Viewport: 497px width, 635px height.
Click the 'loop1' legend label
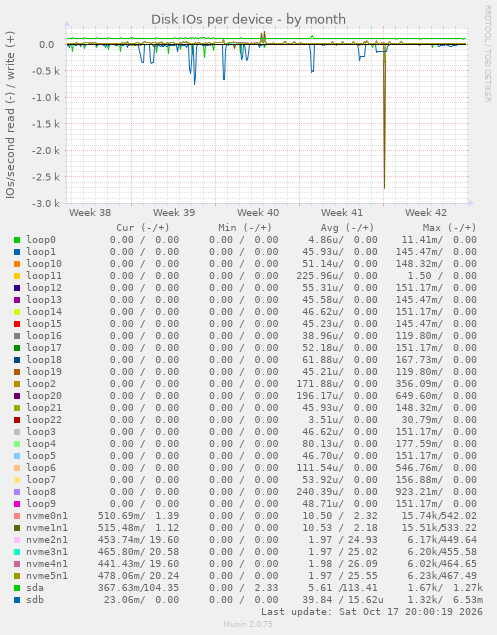coord(41,252)
